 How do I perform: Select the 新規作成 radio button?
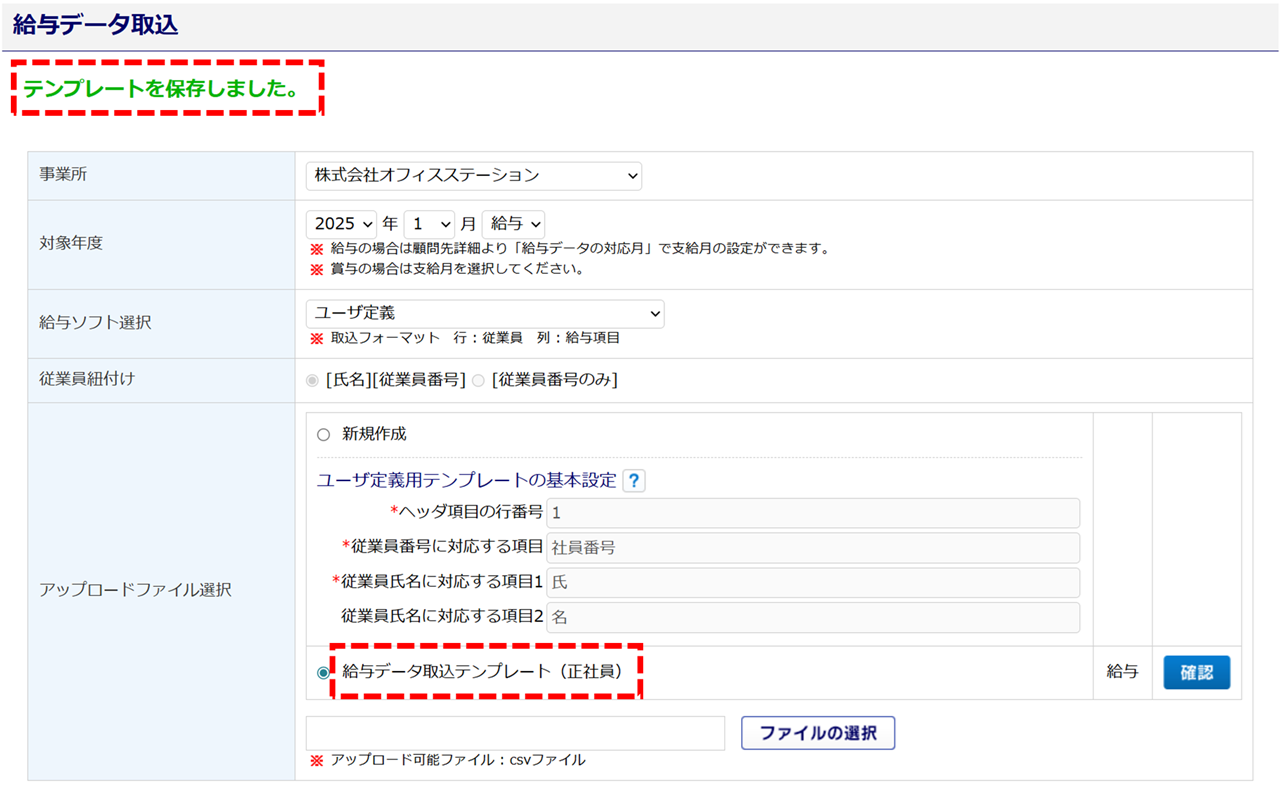point(323,435)
